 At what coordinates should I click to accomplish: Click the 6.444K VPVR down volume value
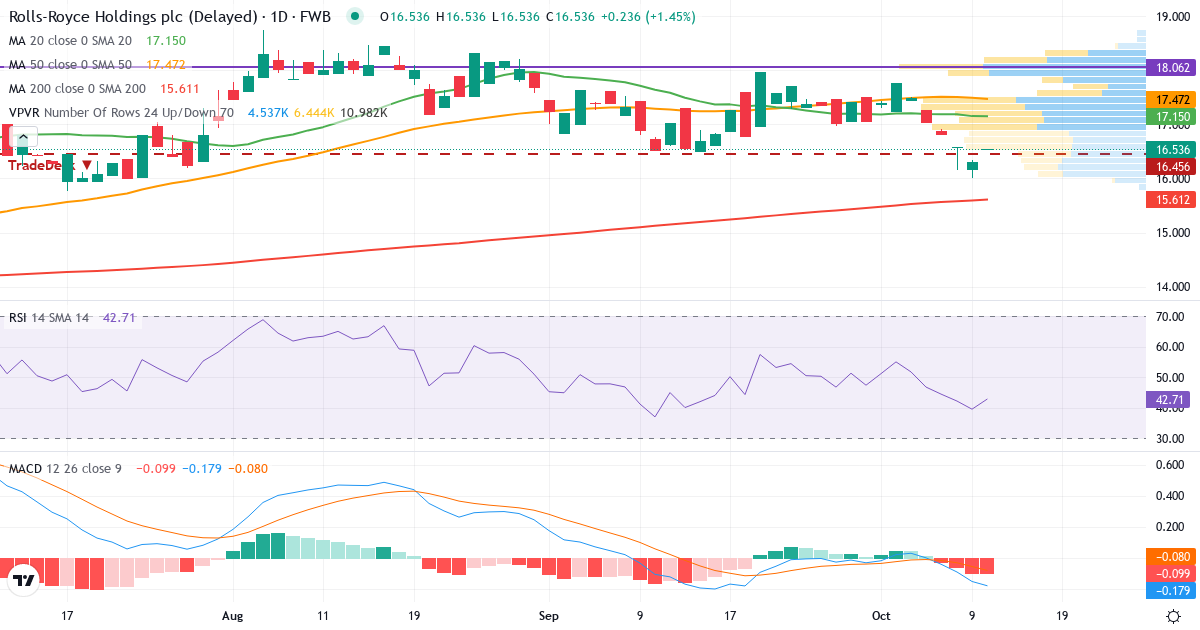pyautogui.click(x=314, y=113)
